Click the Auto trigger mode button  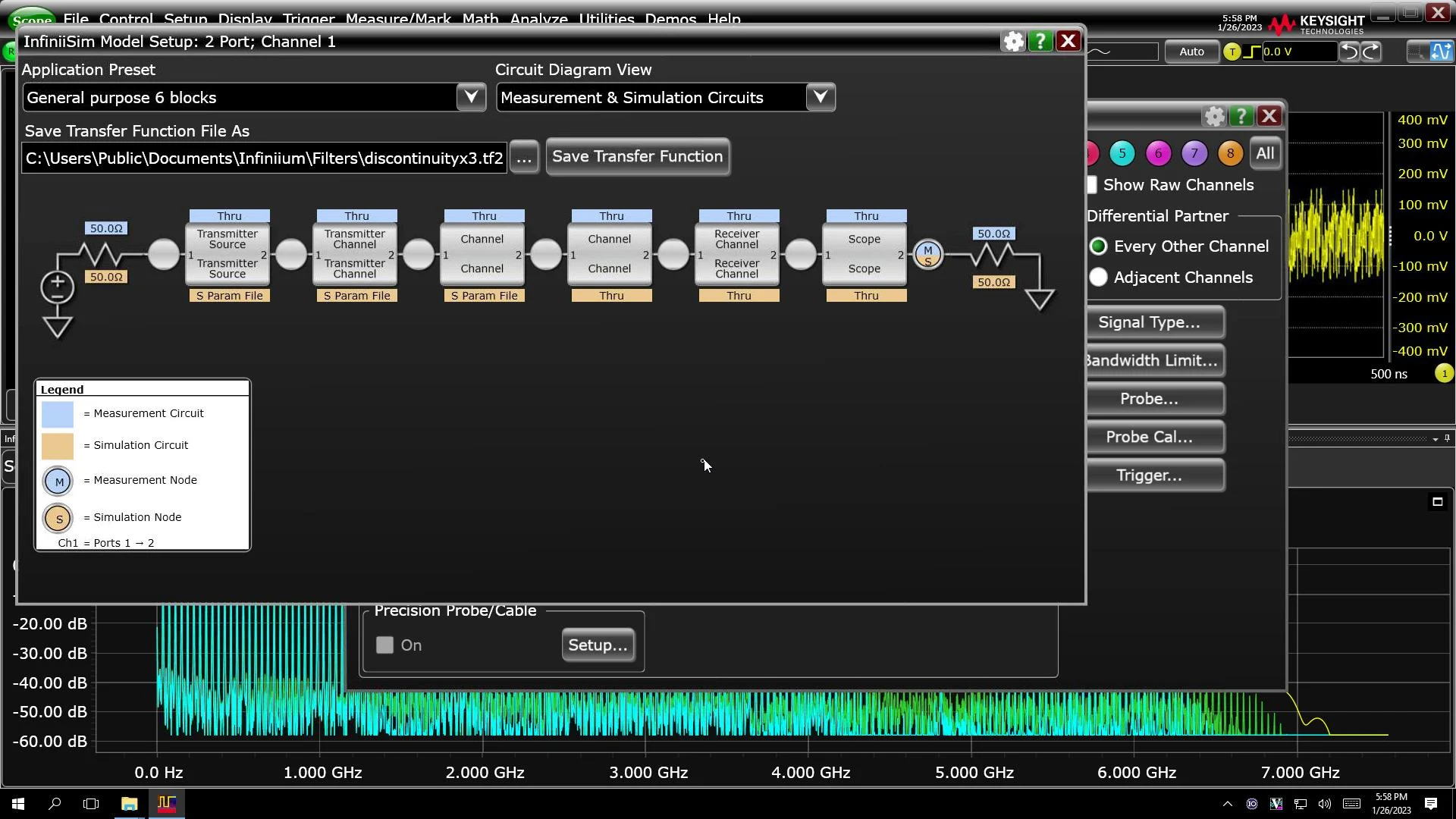pyautogui.click(x=1191, y=52)
